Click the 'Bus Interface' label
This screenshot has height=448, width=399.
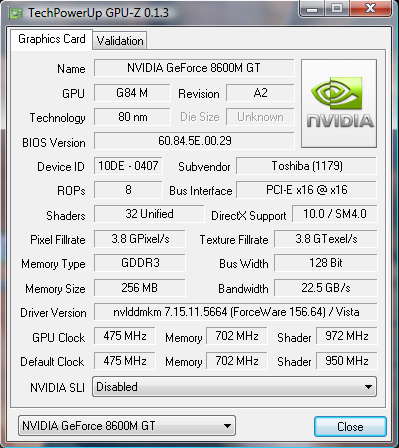tap(201, 191)
